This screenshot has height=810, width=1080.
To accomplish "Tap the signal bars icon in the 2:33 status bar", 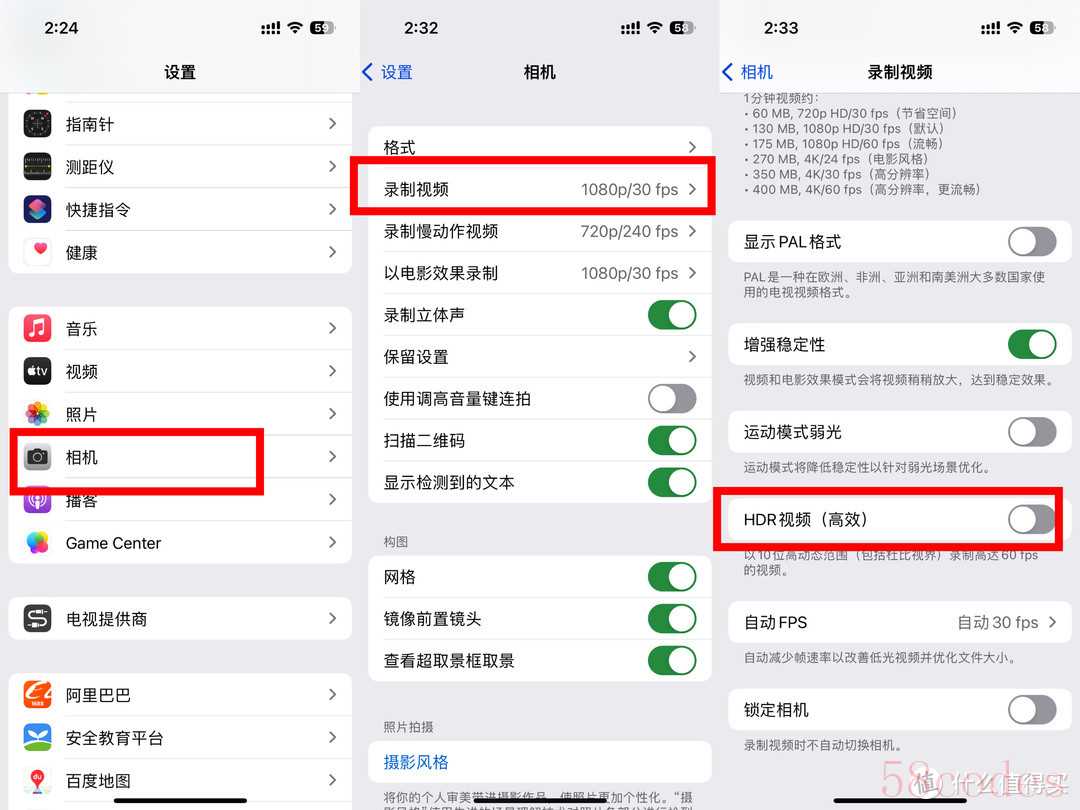I will click(990, 28).
